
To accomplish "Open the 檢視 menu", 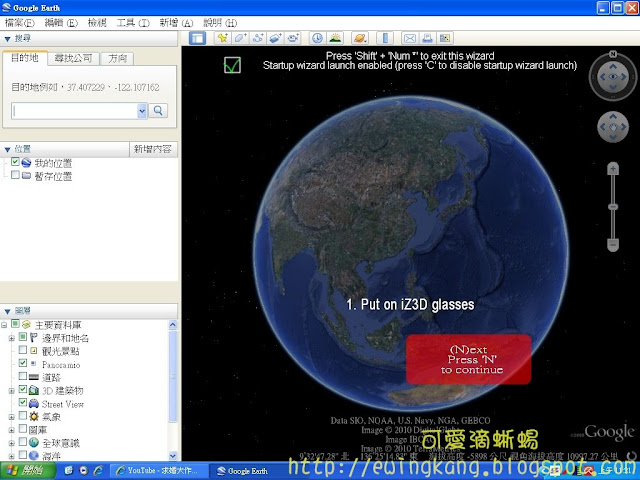I will [x=97, y=23].
